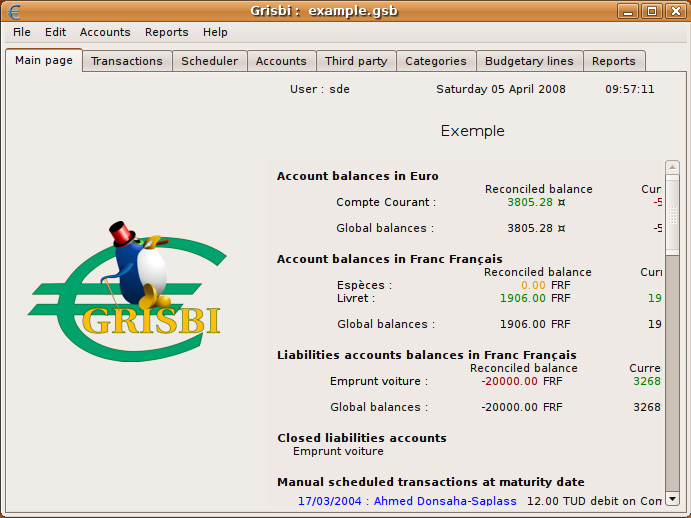691x518 pixels.
Task: Click the Exemple file title
Action: coord(472,131)
